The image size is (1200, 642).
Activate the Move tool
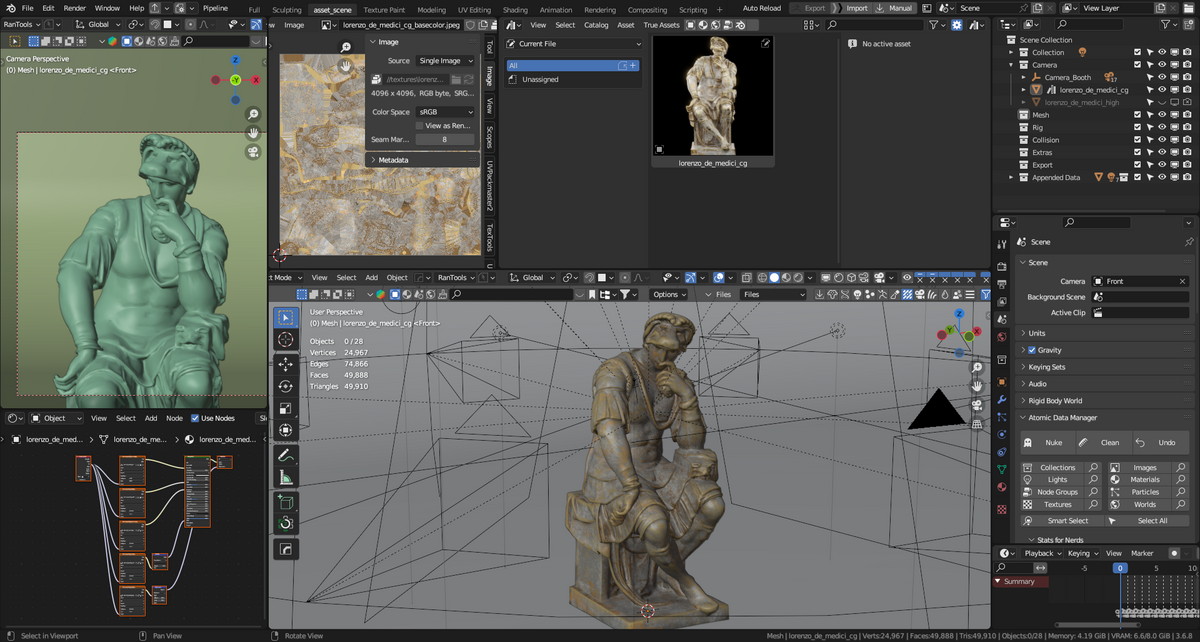pos(286,365)
